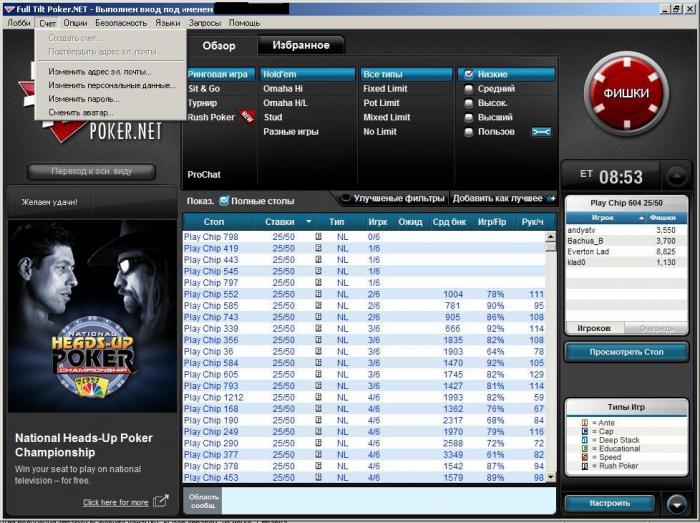Choose Изменить адрес эл. почты menu entry
This screenshot has width=700, height=523.
click(110, 71)
